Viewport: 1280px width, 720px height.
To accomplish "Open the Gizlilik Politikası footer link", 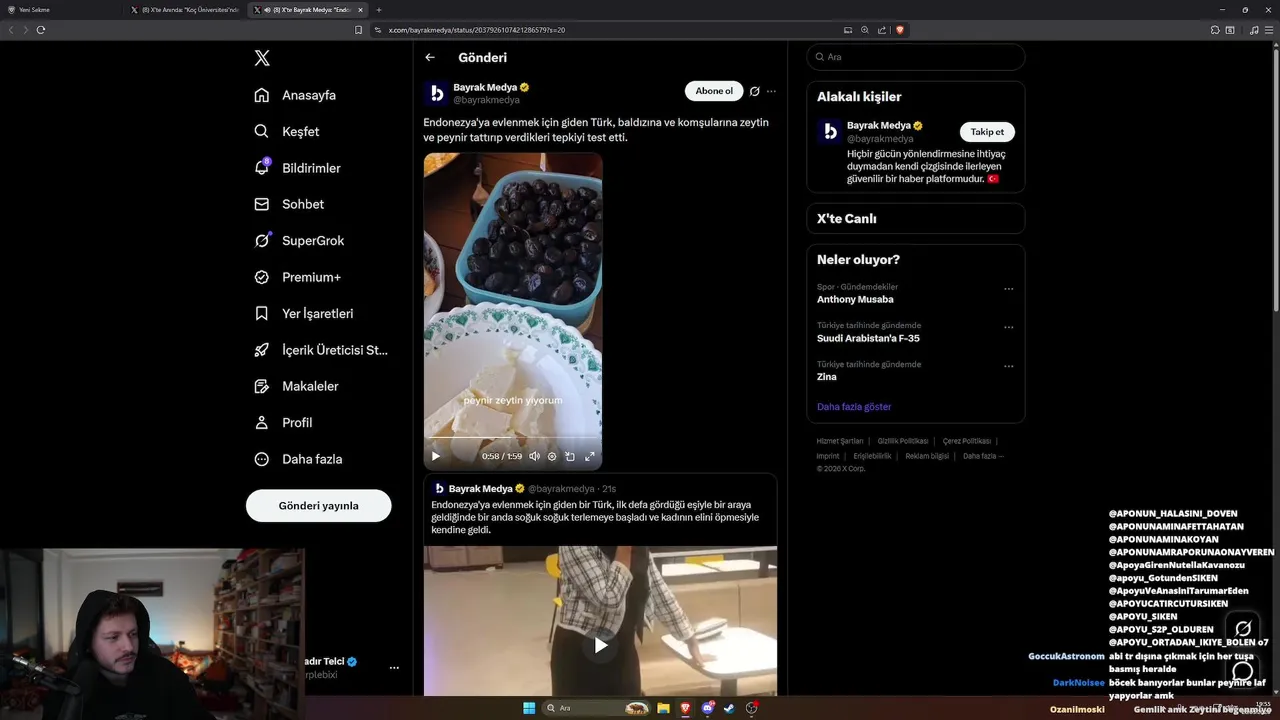I will coord(903,441).
